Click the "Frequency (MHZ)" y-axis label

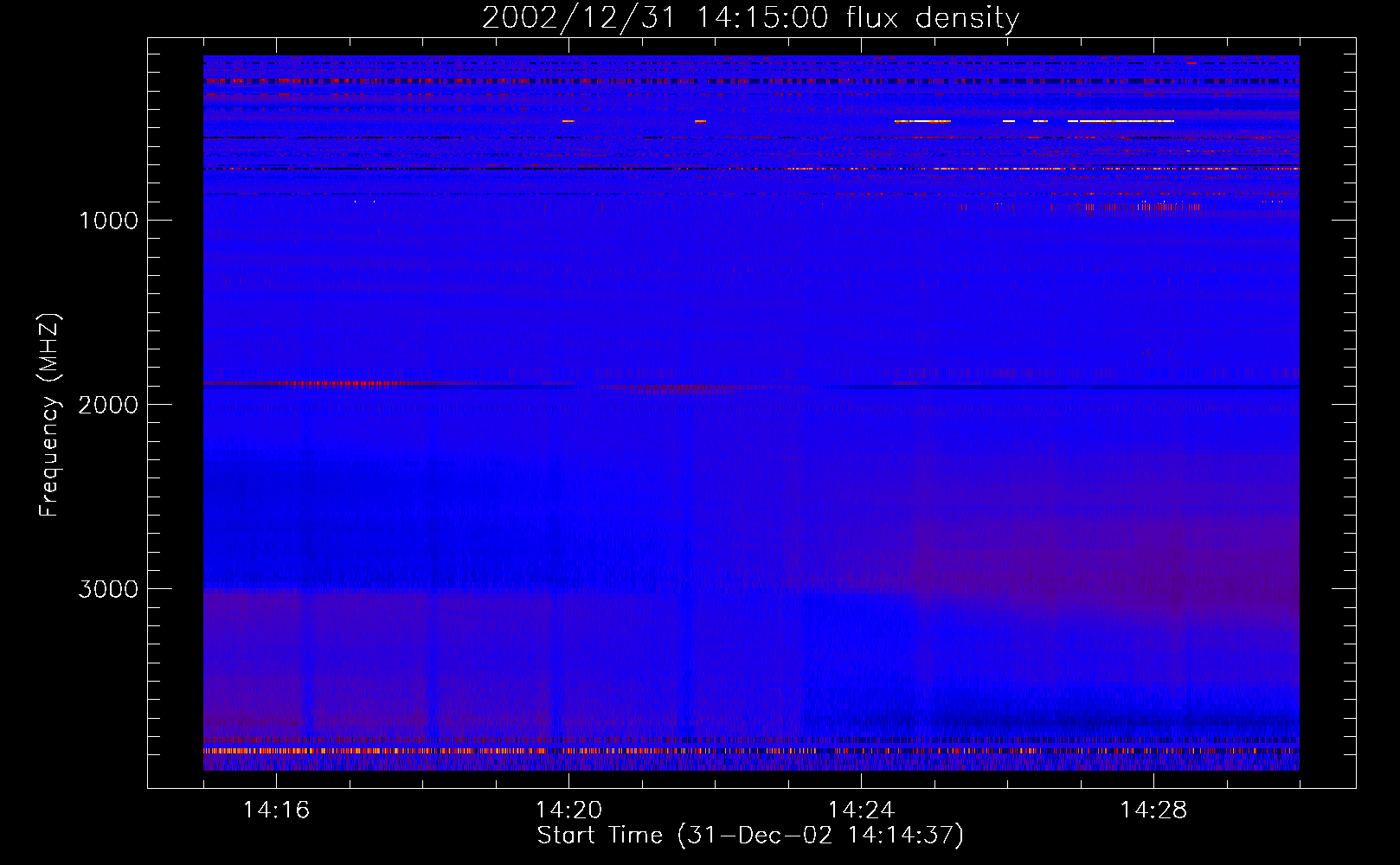(49, 415)
